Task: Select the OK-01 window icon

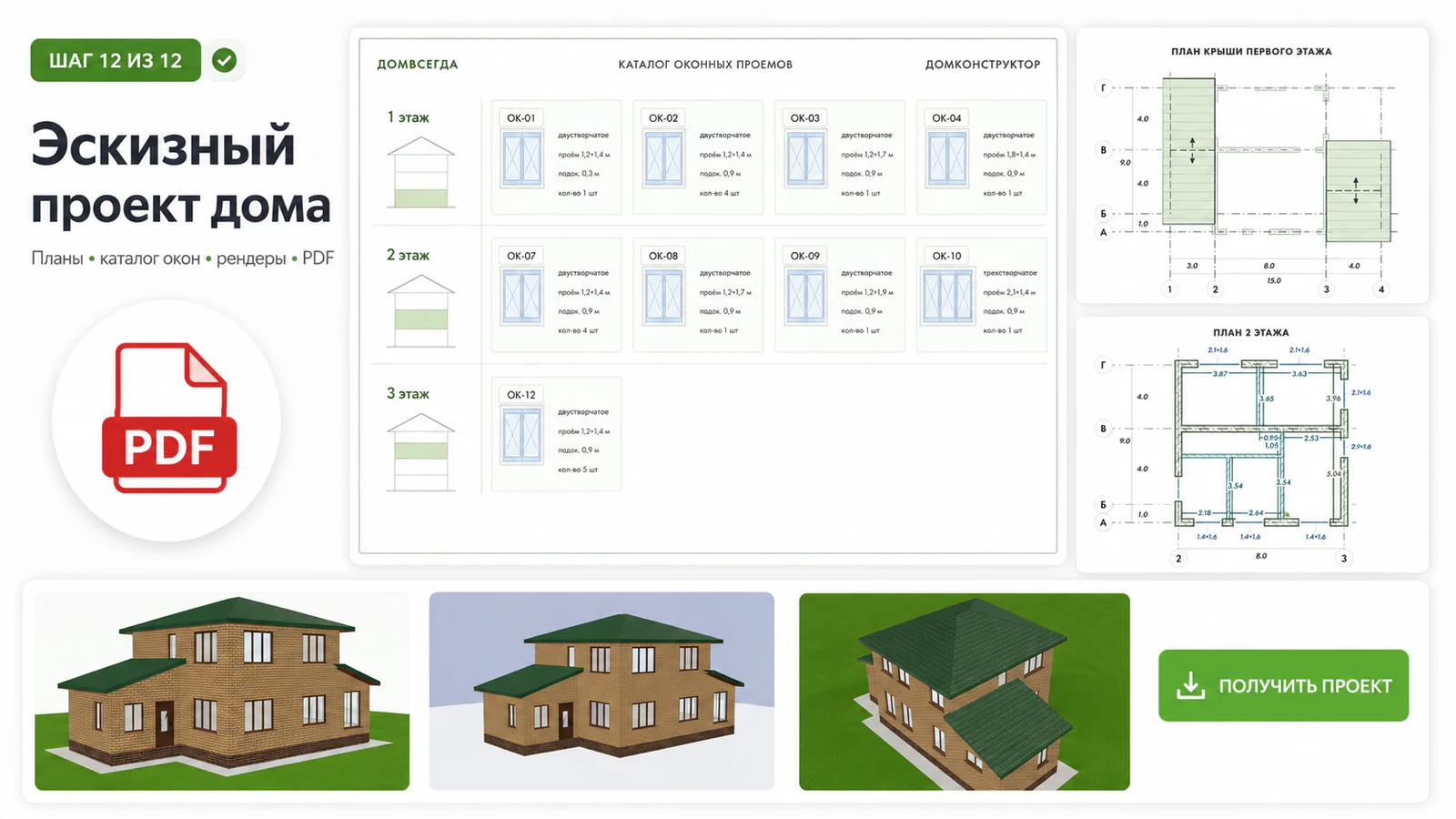Action: [x=521, y=159]
